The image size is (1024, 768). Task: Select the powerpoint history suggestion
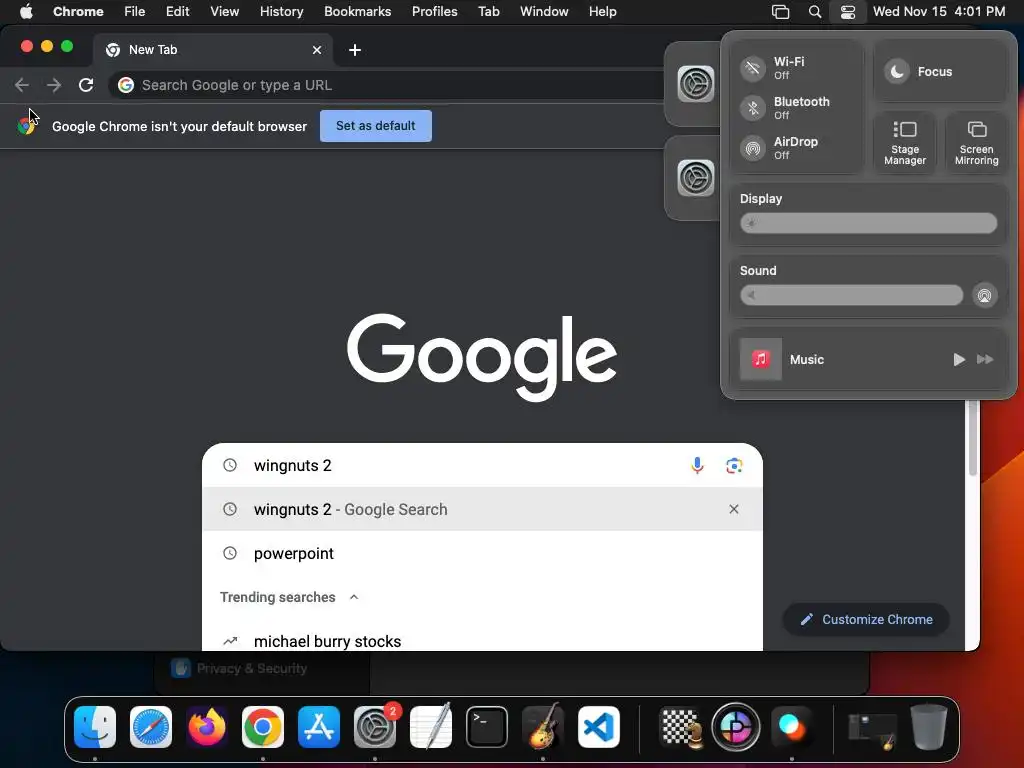coord(482,553)
